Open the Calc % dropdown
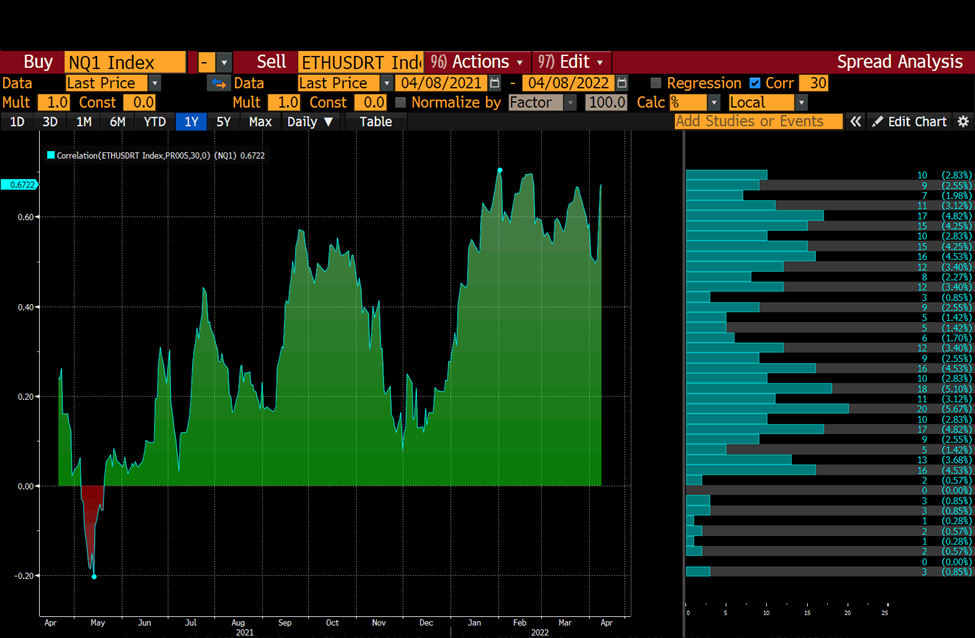Screen dimensions: 975x638 714,102
